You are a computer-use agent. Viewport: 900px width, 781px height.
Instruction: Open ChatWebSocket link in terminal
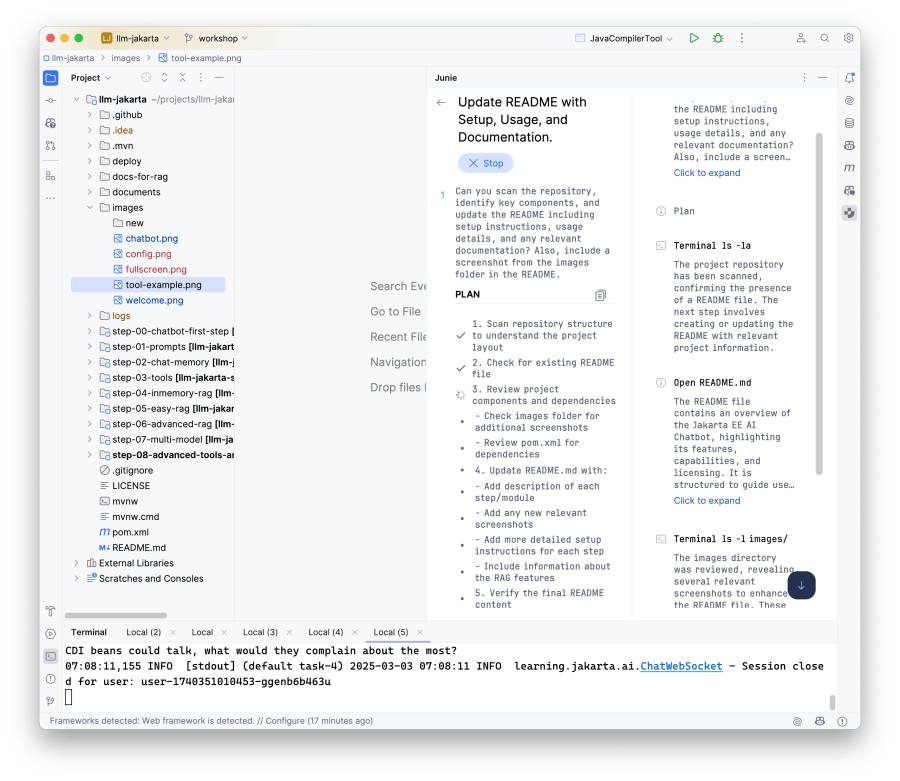point(681,666)
